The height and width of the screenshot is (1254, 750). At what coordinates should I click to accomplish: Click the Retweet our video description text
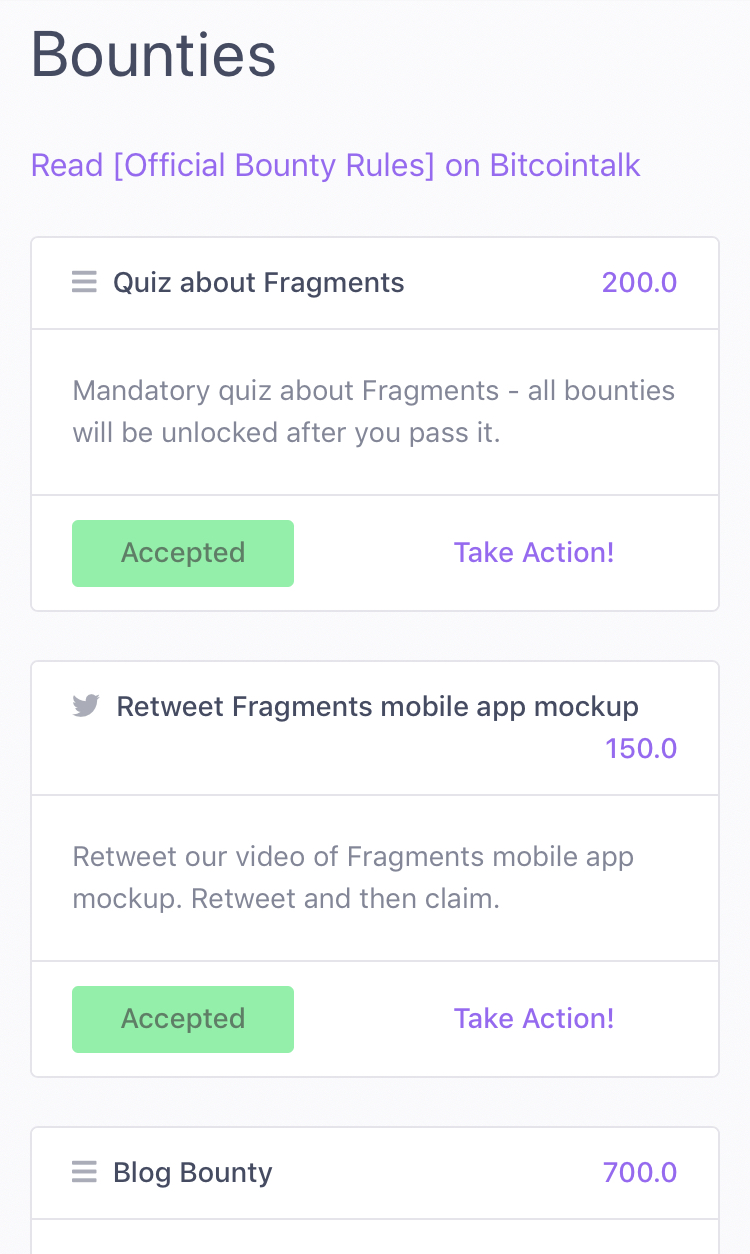coord(353,877)
